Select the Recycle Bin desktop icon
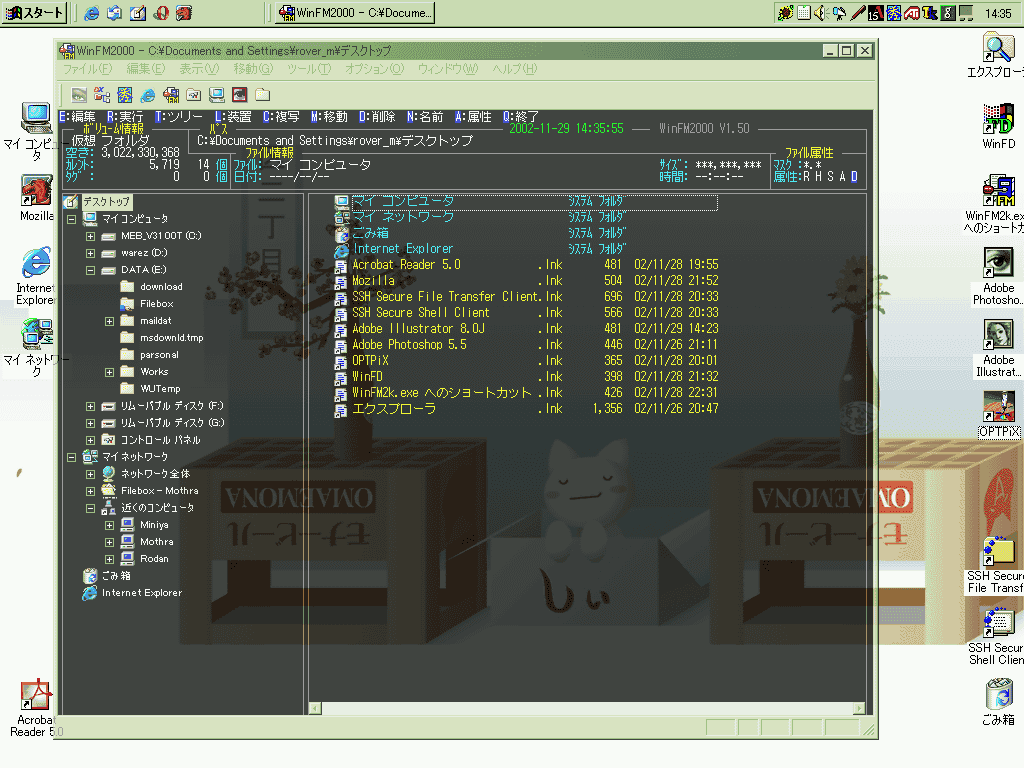 [x=999, y=702]
